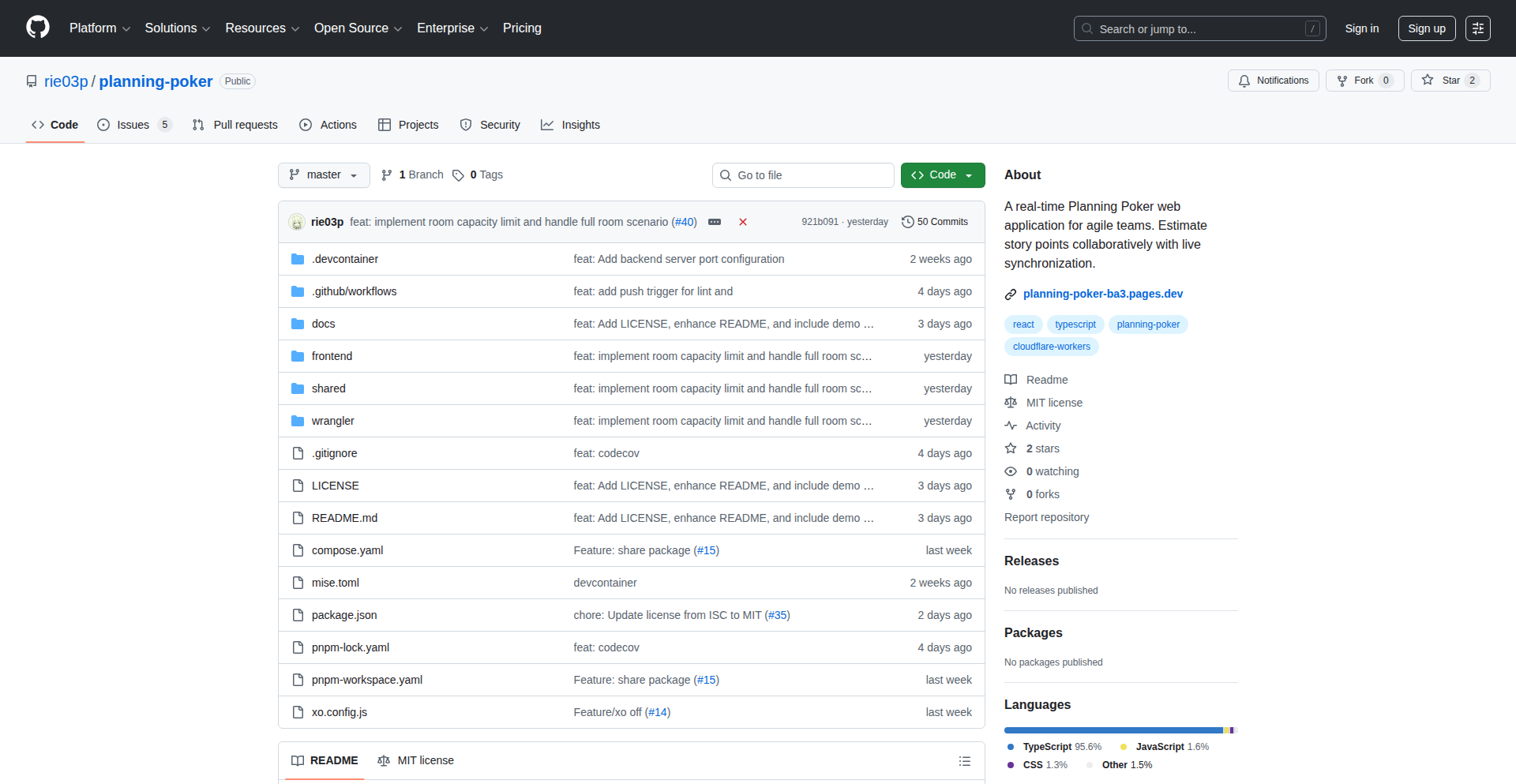This screenshot has height=784, width=1516.
Task: Open README outline list icon
Action: (964, 761)
